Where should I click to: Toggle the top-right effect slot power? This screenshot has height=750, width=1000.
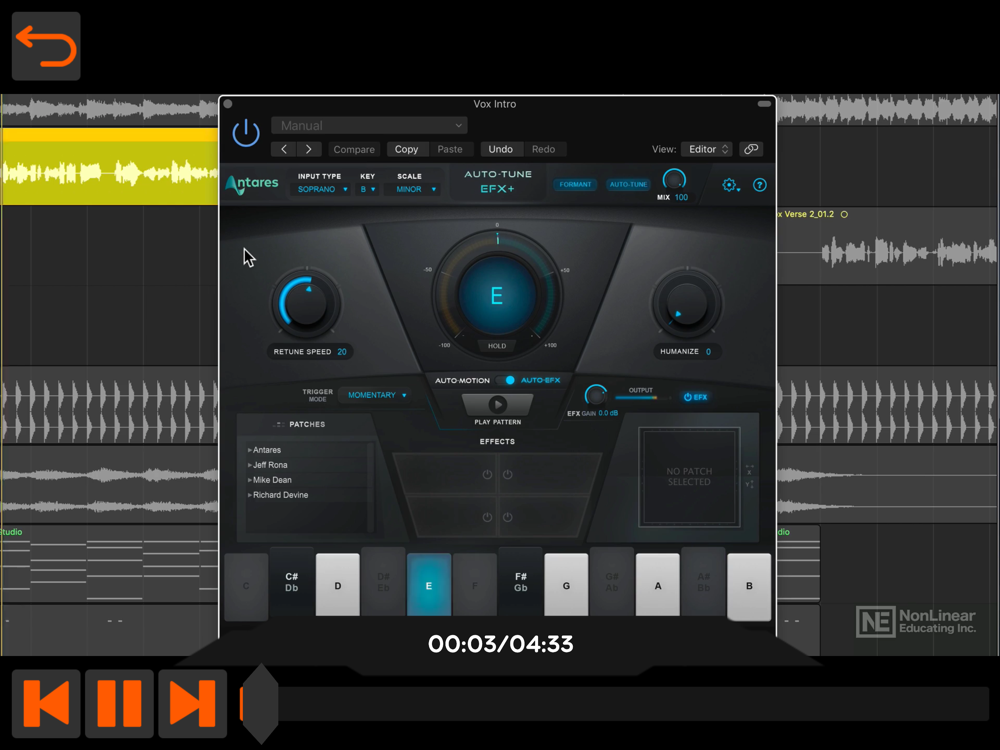(508, 474)
